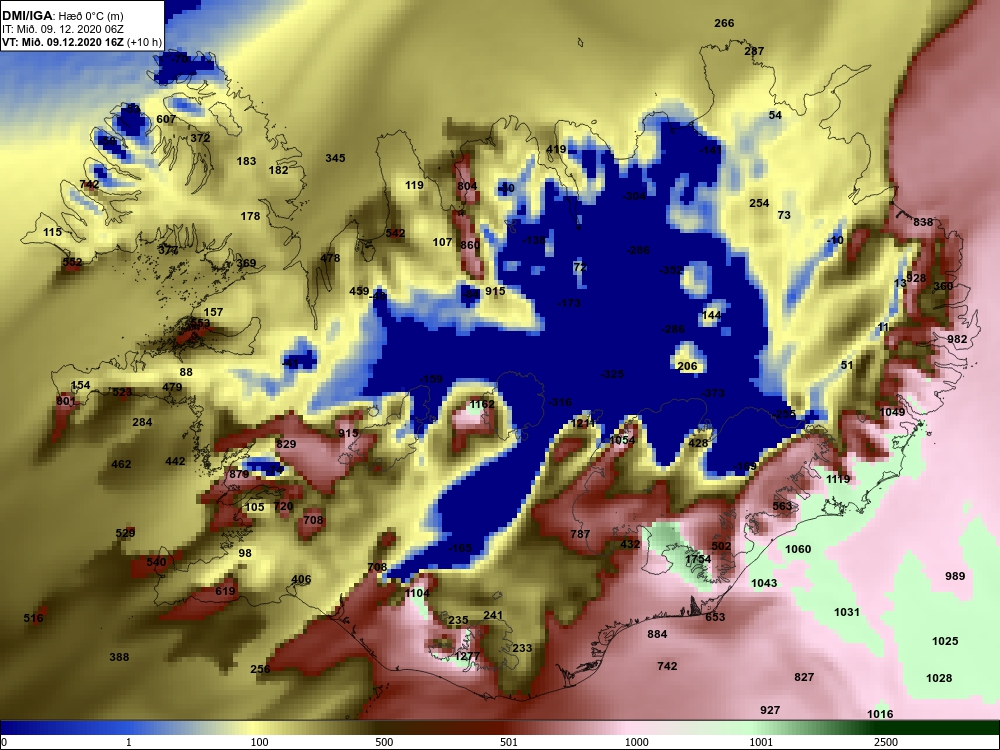Click the '2500' label on the color scale
This screenshot has width=1000, height=750.
[886, 742]
